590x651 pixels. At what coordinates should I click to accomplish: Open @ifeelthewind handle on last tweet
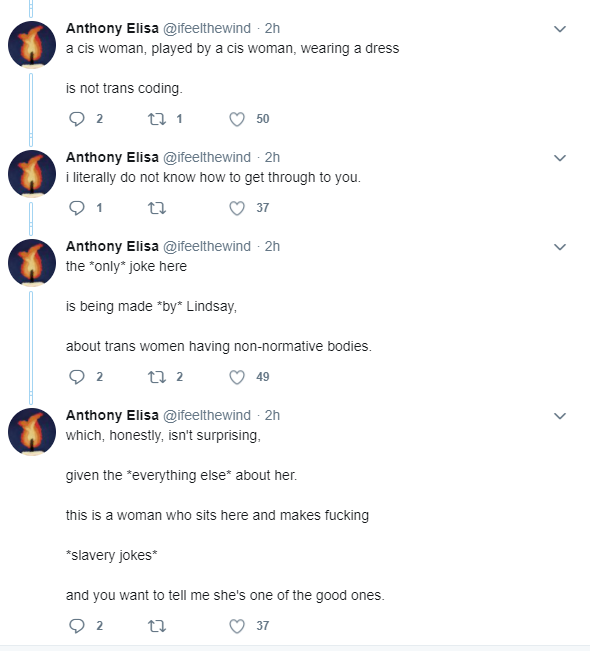(x=207, y=415)
